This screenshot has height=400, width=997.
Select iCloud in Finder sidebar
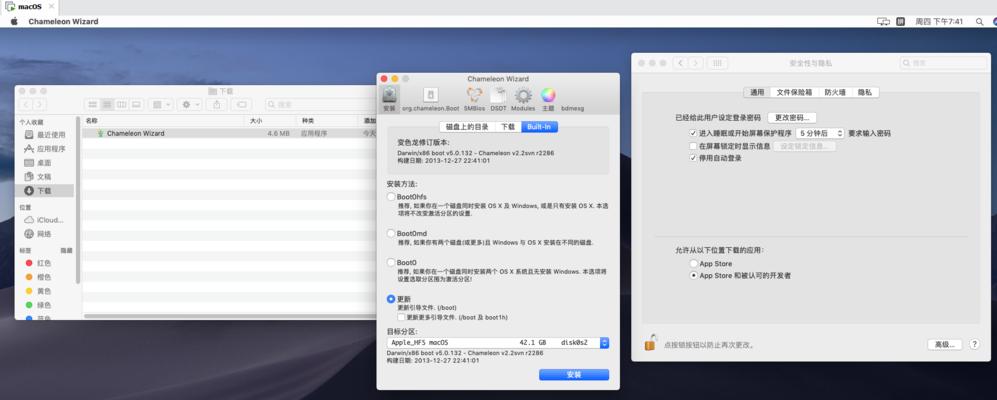tap(44, 220)
